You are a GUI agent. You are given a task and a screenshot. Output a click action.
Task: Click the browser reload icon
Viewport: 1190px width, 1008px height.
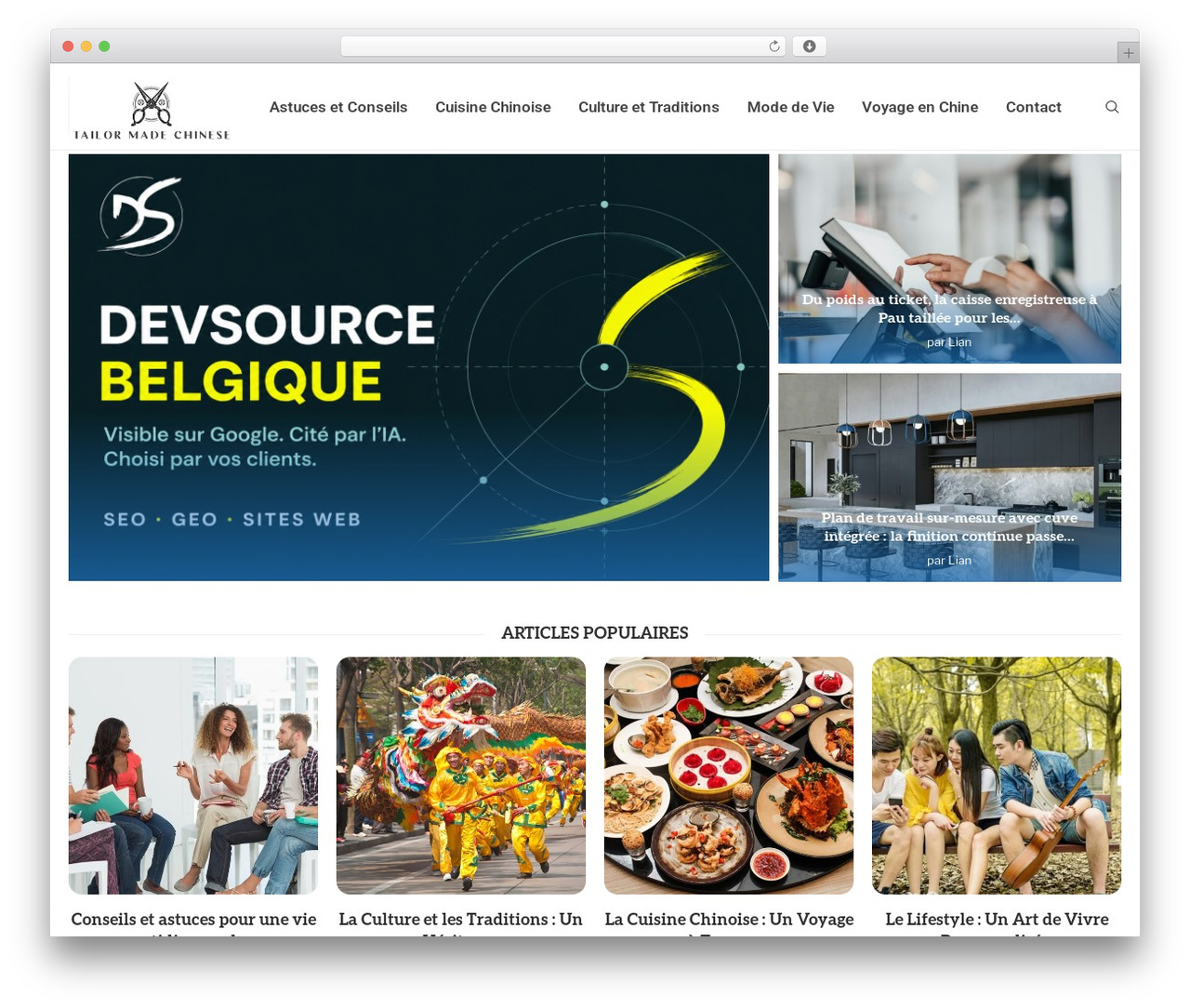pos(773,46)
